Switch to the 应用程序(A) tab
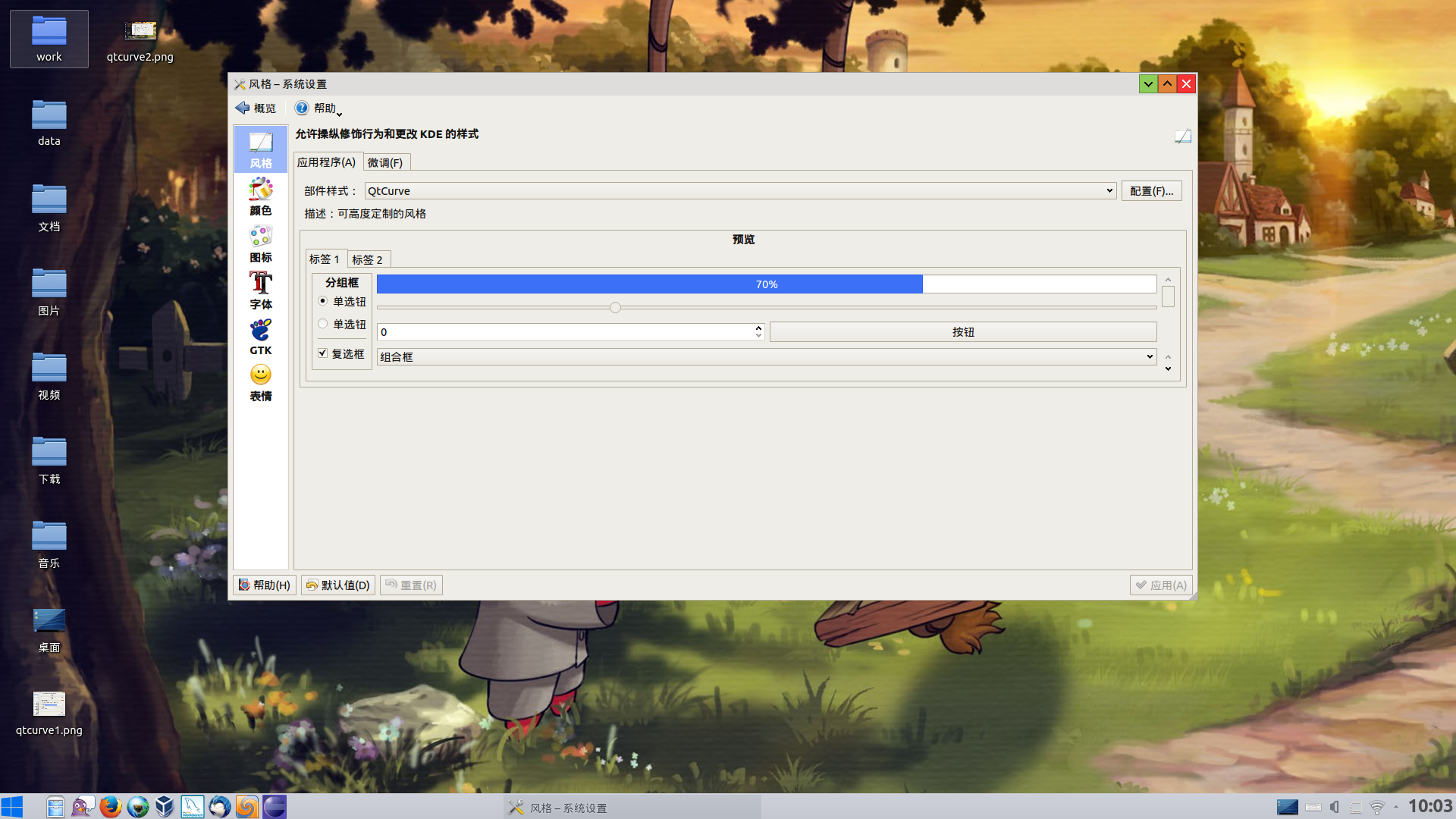The width and height of the screenshot is (1456, 819). click(x=327, y=162)
